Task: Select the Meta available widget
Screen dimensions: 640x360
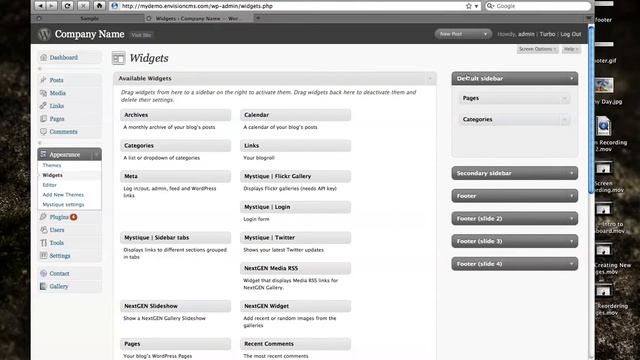Action: coord(176,176)
